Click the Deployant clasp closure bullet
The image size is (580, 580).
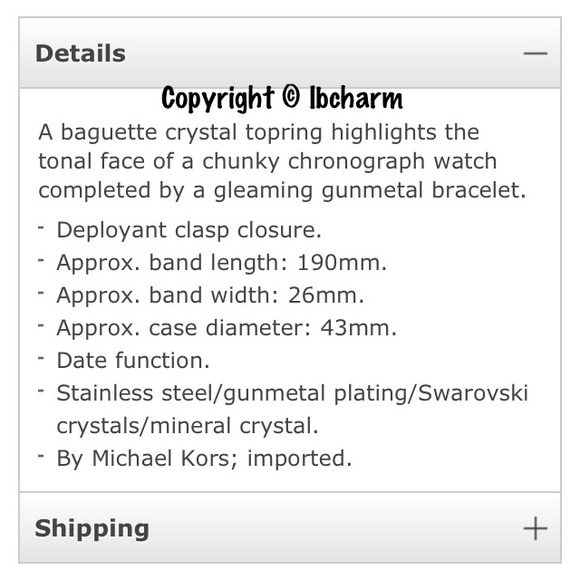point(189,230)
